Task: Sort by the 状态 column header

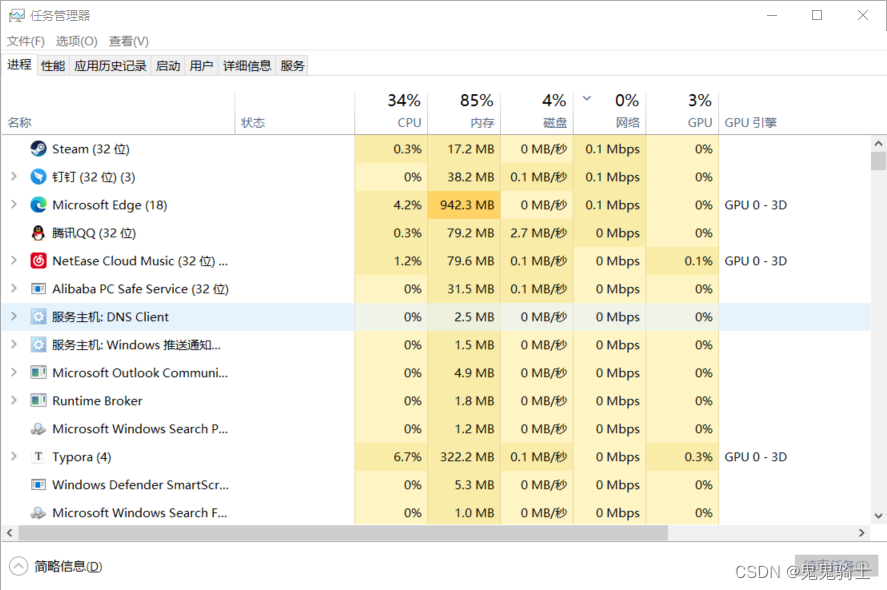Action: tap(295, 113)
